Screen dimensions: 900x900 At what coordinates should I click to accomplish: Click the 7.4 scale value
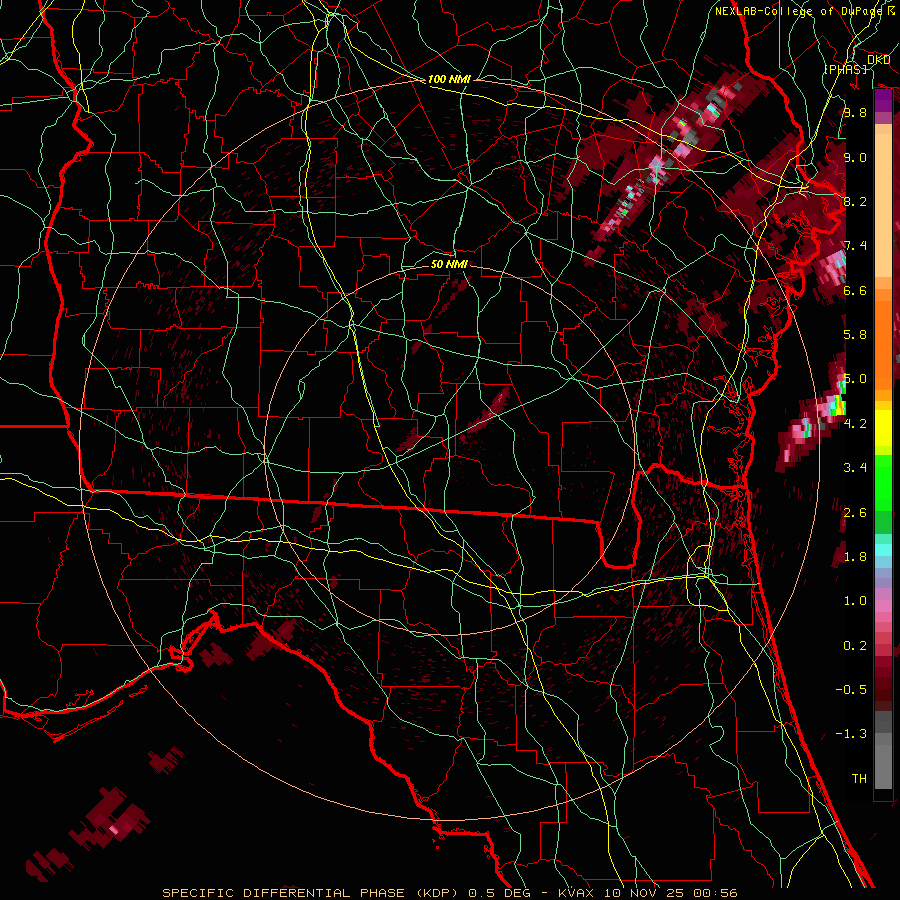click(x=855, y=246)
